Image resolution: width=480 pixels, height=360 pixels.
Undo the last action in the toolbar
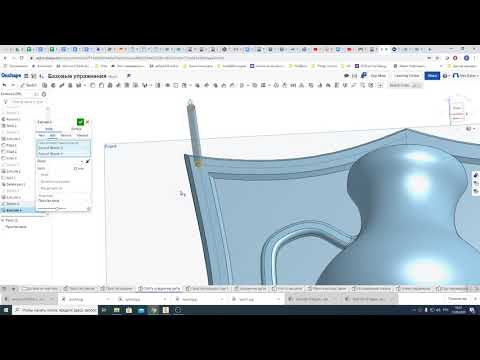point(5,85)
